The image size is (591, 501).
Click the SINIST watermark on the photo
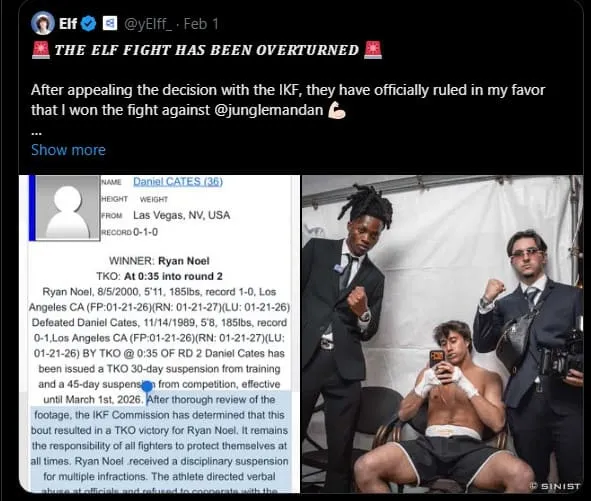[555, 486]
